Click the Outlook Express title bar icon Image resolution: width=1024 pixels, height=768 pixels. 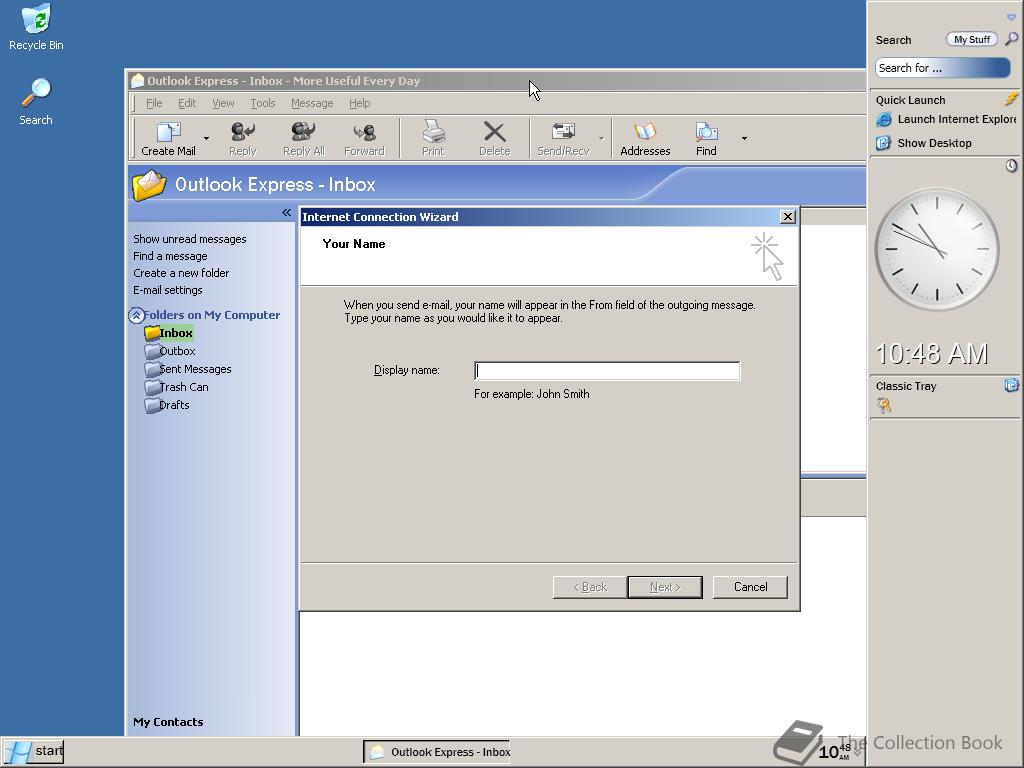pyautogui.click(x=137, y=81)
